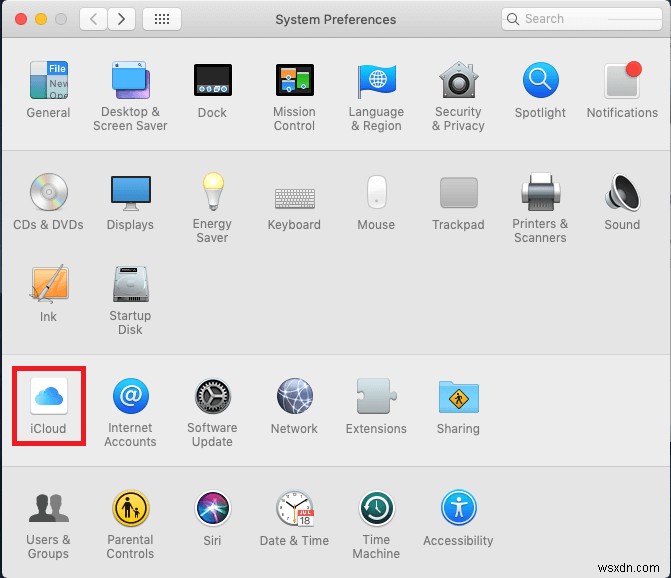The height and width of the screenshot is (578, 671).
Task: Close the System Preferences window
Action: (x=21, y=19)
